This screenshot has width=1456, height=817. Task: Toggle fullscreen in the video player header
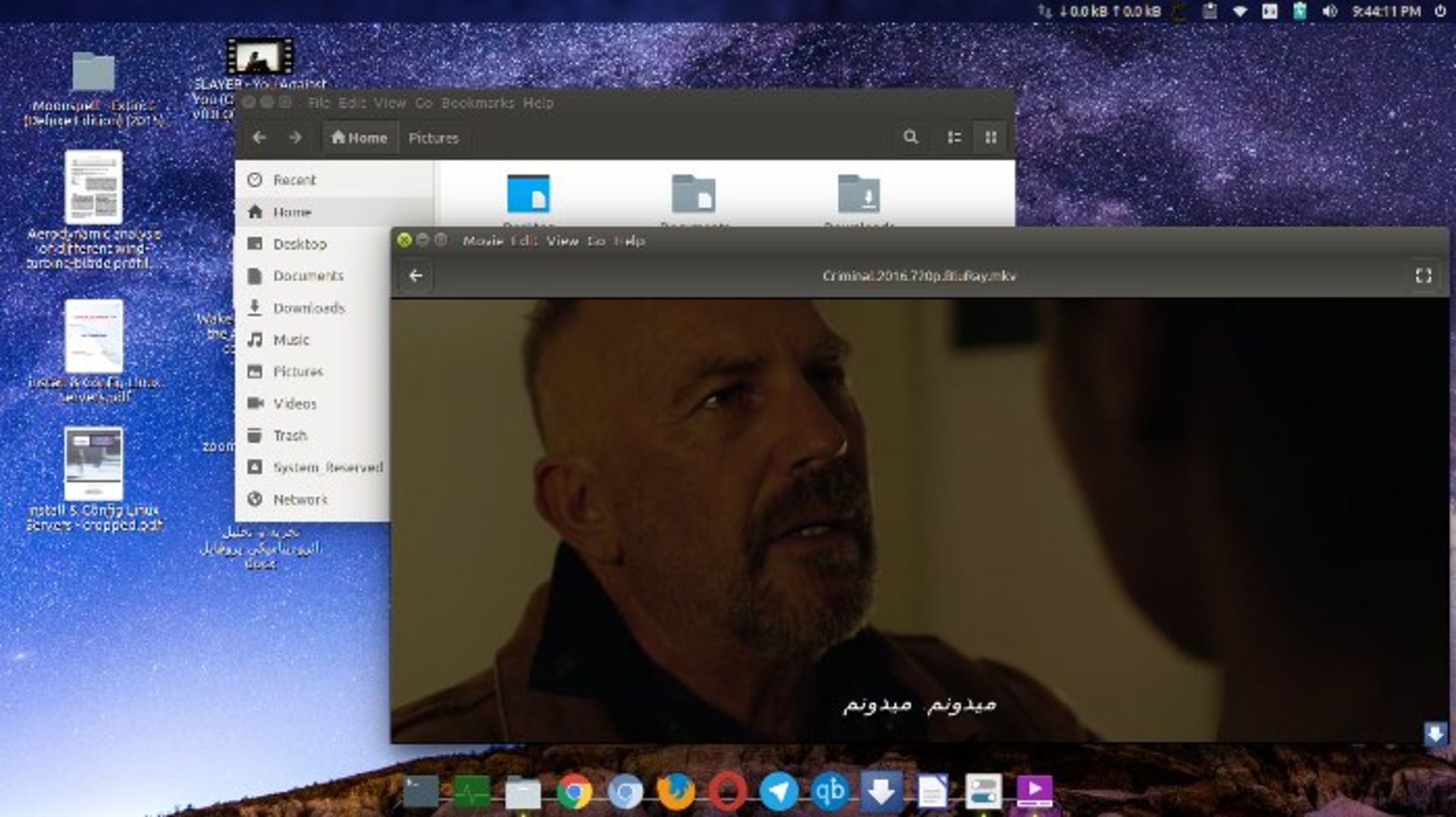point(1423,276)
